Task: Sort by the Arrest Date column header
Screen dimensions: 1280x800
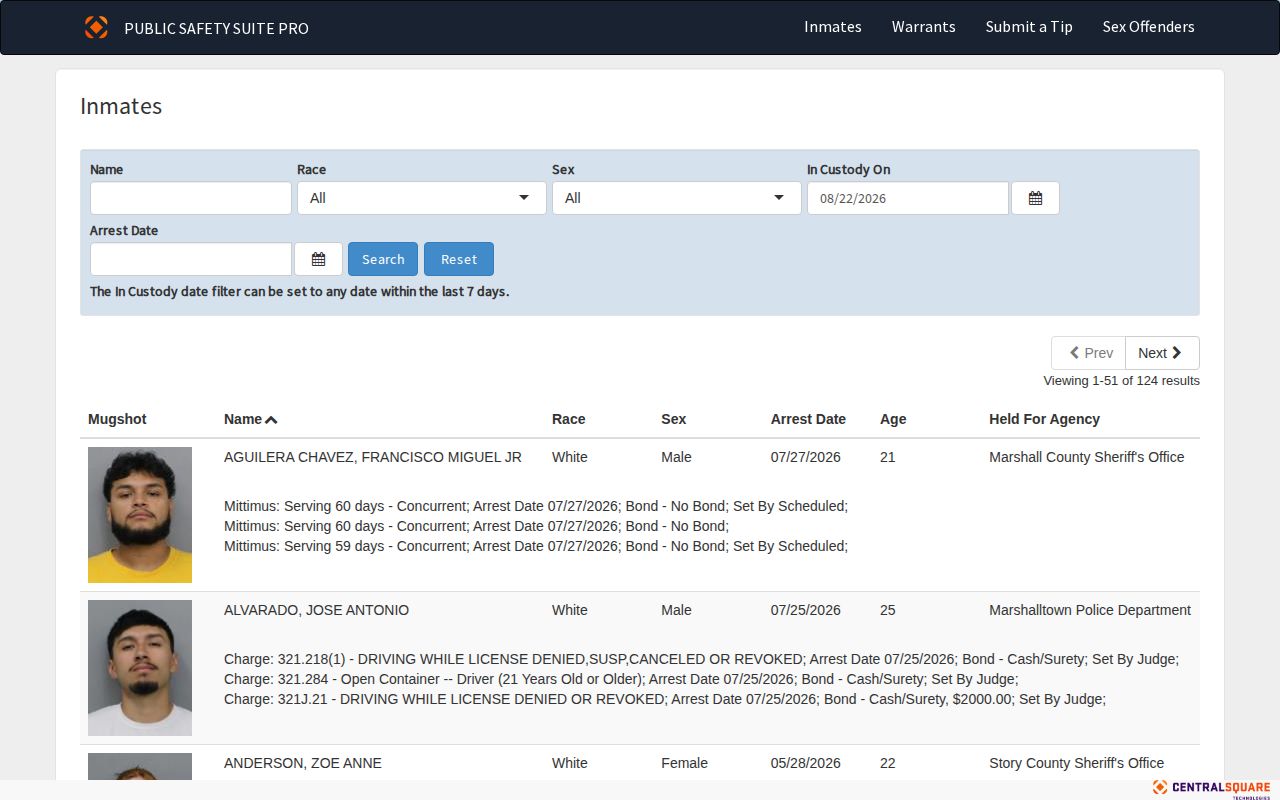Action: pos(808,419)
